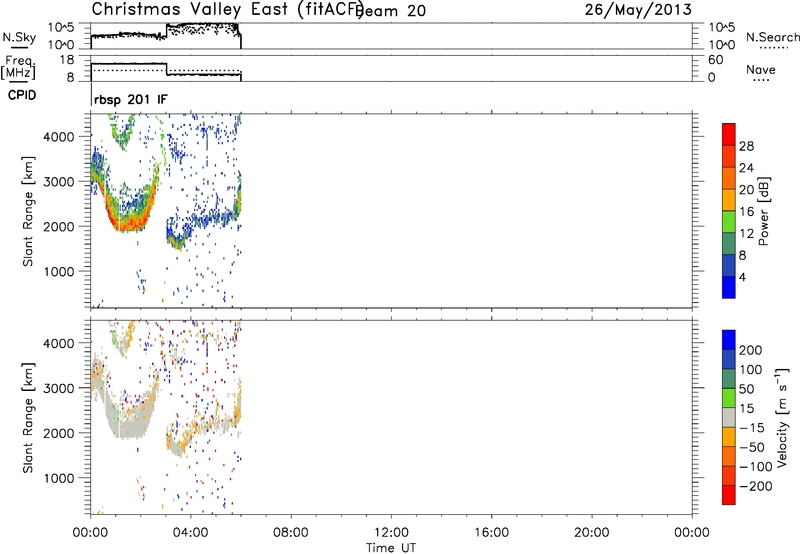Viewport: 800px width, 554px height.
Task: Click the 'CPID' label
Action: pos(22,95)
